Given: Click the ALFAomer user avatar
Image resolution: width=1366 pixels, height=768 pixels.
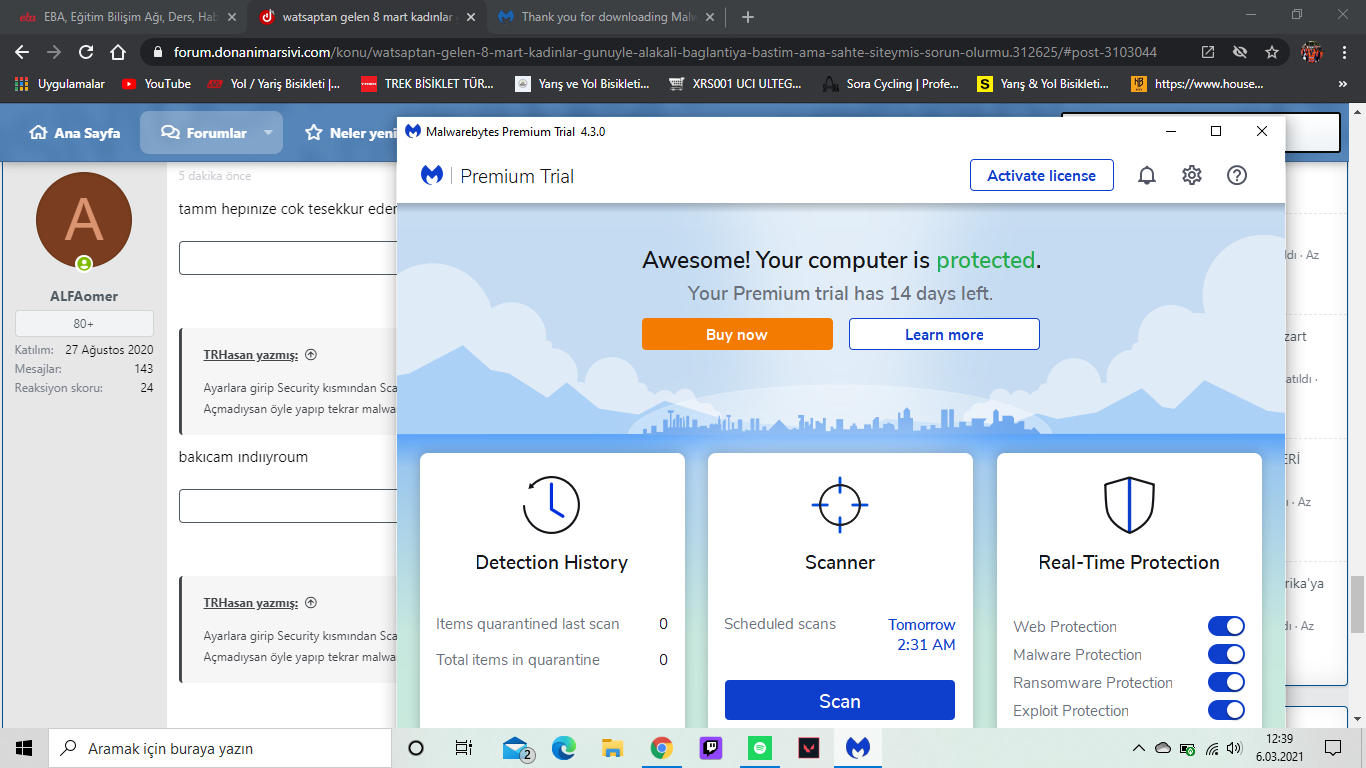Looking at the screenshot, I should pos(84,221).
